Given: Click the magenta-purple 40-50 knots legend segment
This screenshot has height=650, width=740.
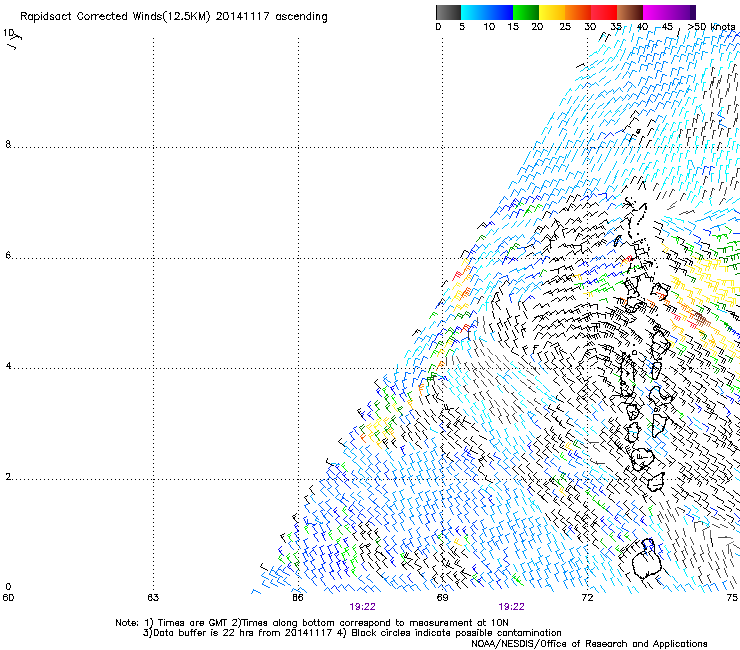Looking at the screenshot, I should [x=669, y=12].
